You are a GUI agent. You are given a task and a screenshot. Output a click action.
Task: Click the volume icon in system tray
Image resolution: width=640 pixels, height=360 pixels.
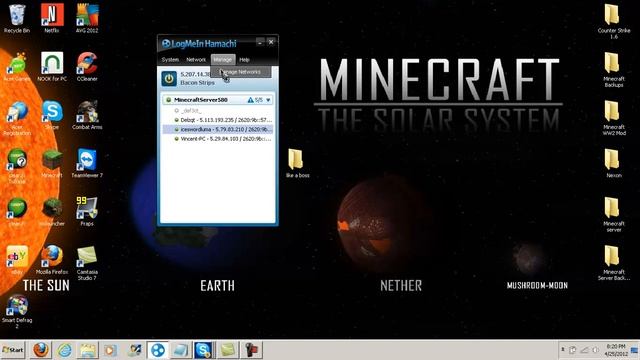coord(596,350)
